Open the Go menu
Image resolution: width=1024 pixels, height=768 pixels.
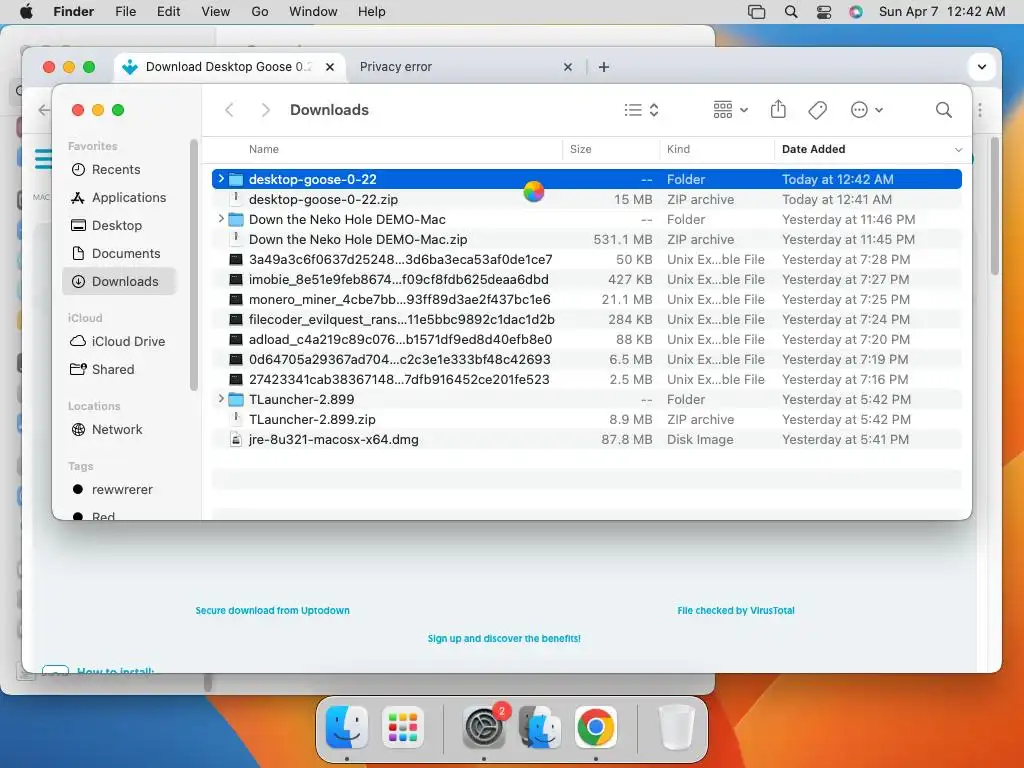tap(260, 11)
